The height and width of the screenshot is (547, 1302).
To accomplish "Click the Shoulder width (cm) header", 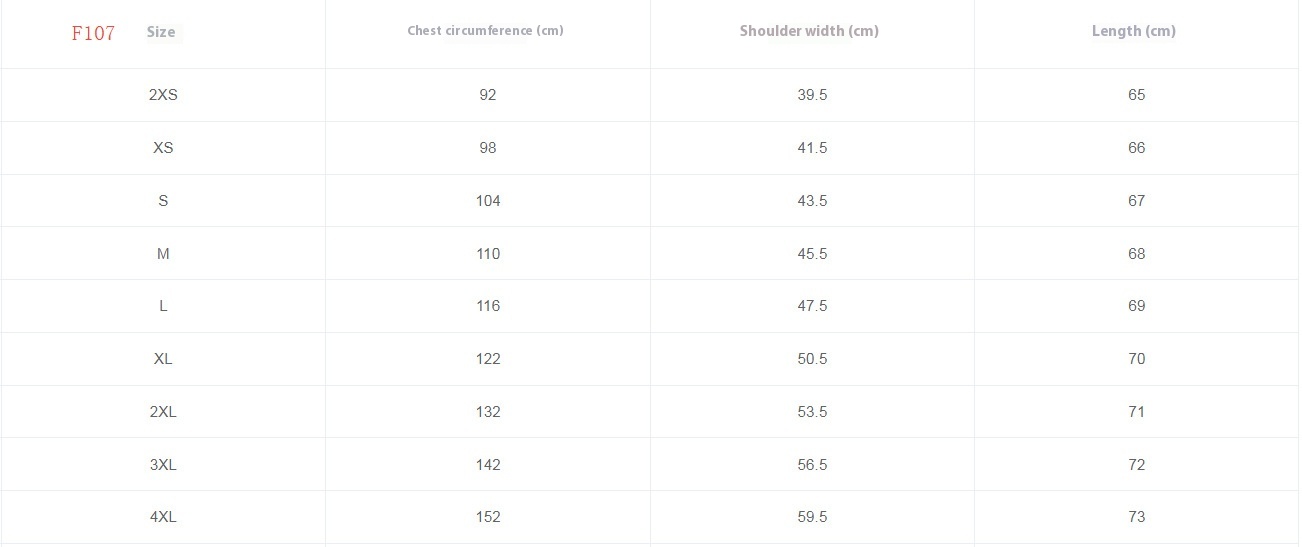I will pos(809,31).
